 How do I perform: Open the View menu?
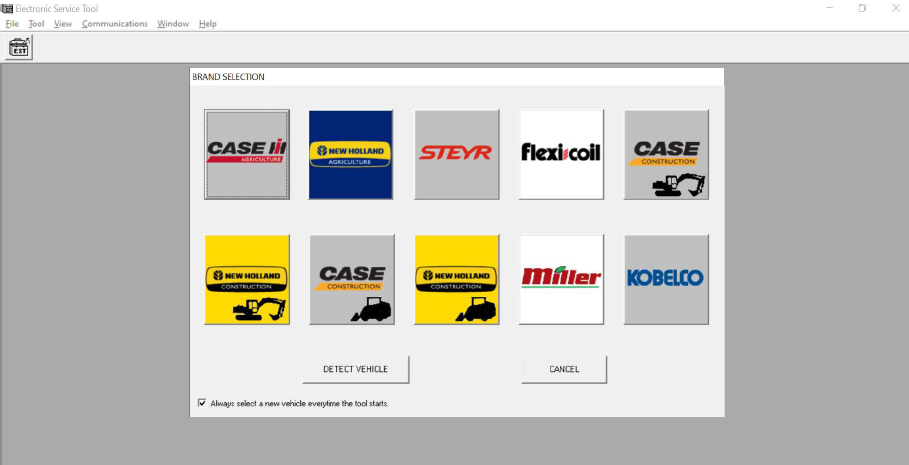[x=63, y=24]
